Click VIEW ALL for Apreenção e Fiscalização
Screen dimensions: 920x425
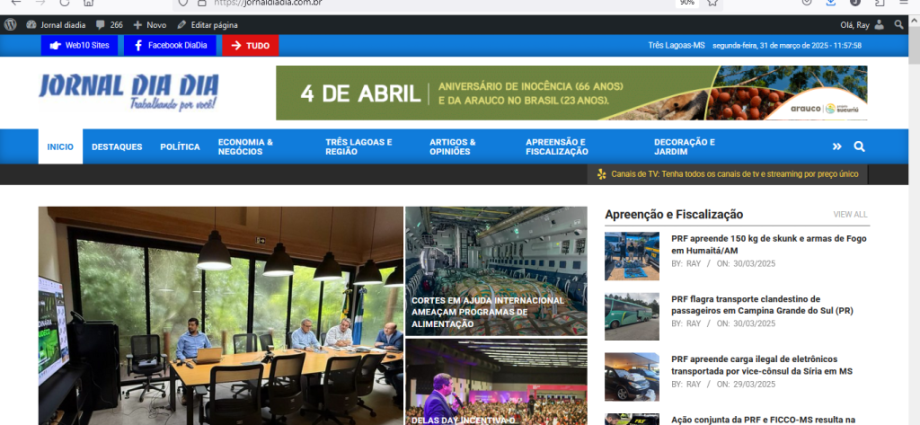tap(850, 215)
